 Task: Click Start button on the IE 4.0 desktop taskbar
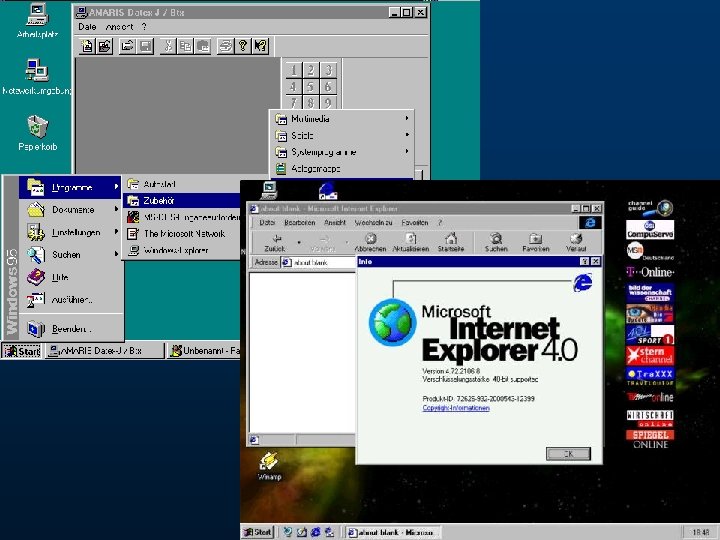[x=258, y=532]
